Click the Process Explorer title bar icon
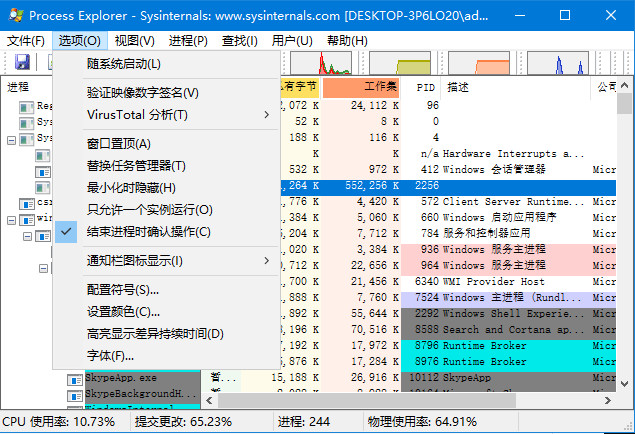Viewport: 635px width, 434px height. [15, 15]
